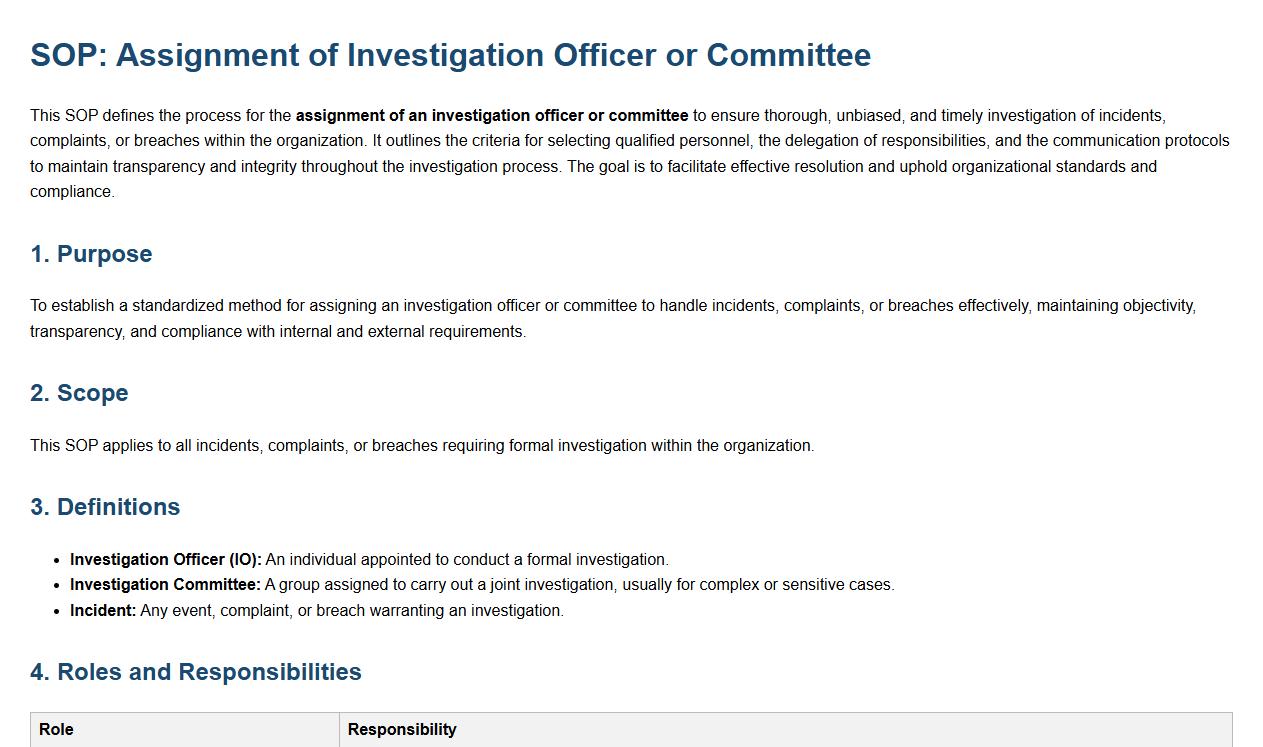Viewport: 1263px width, 747px height.
Task: Click the Purpose line beginning "transparency, and compliance"
Action: click(x=277, y=332)
